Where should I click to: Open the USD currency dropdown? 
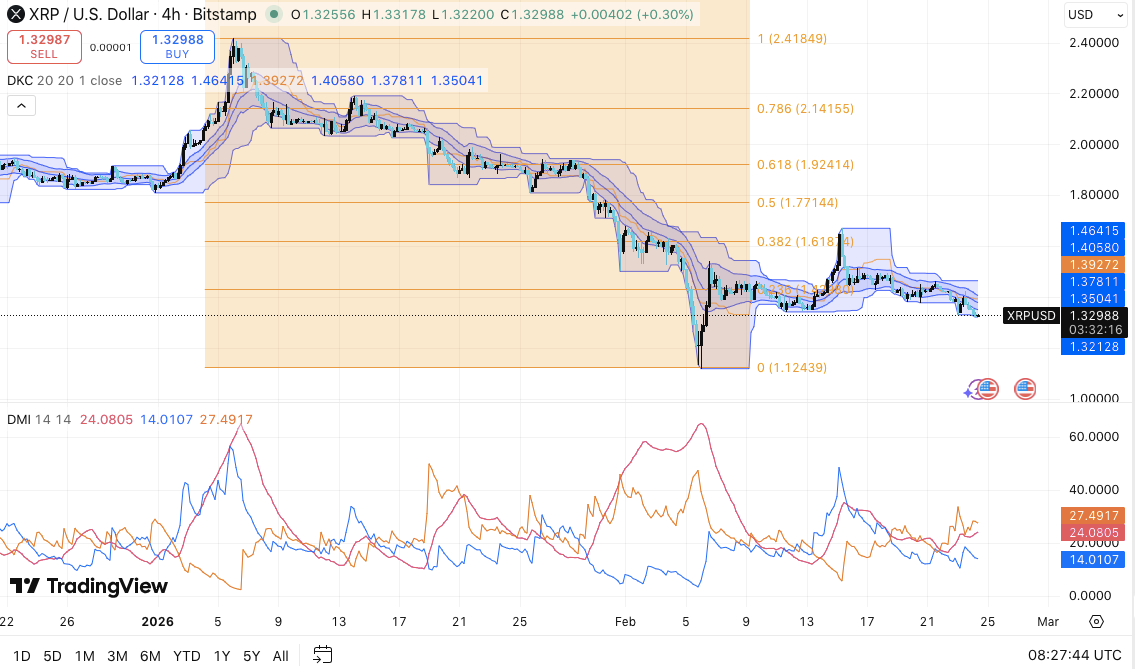(1095, 15)
